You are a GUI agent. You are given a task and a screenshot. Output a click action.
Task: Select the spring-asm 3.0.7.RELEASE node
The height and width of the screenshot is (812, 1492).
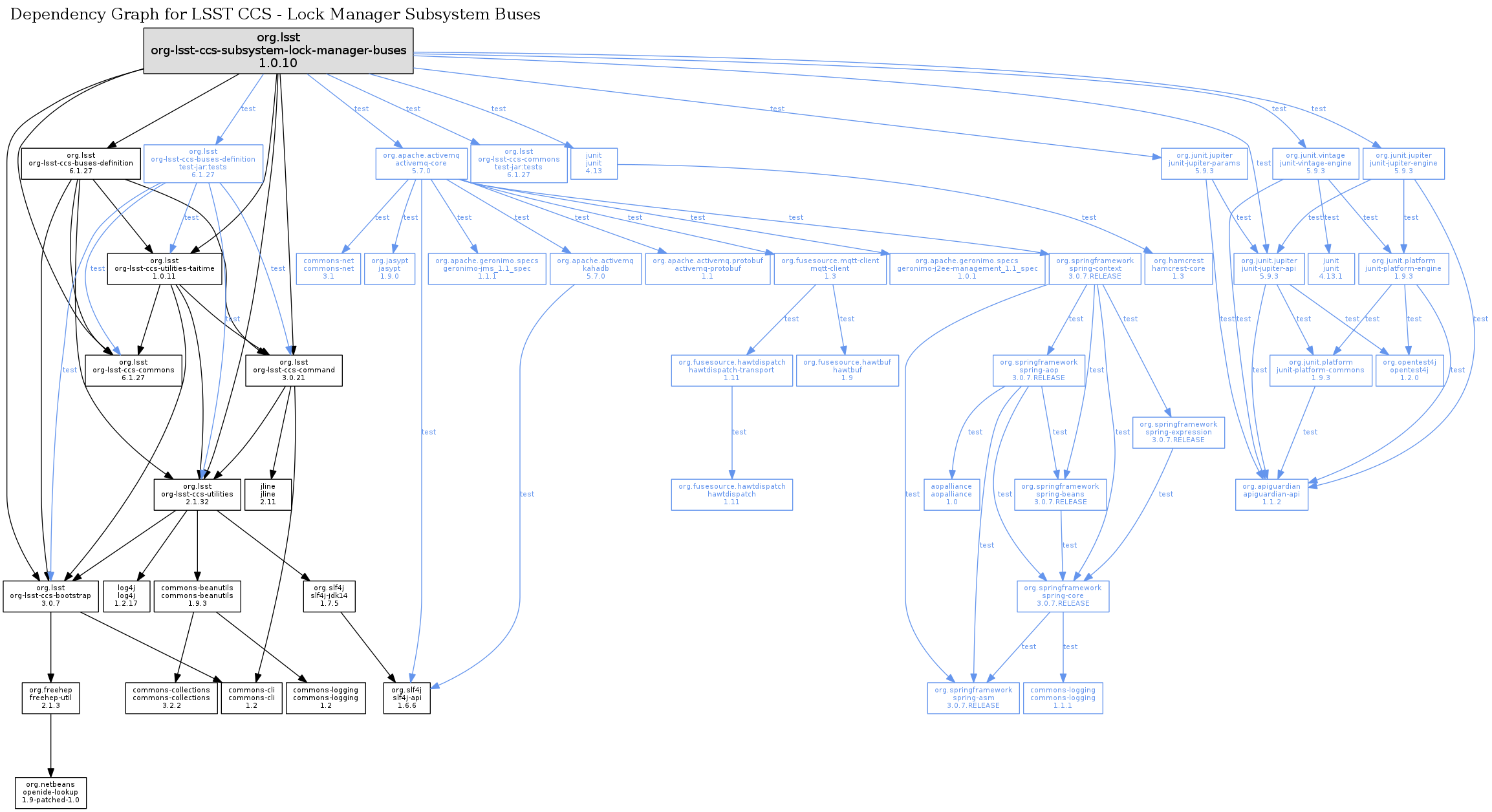(x=973, y=698)
